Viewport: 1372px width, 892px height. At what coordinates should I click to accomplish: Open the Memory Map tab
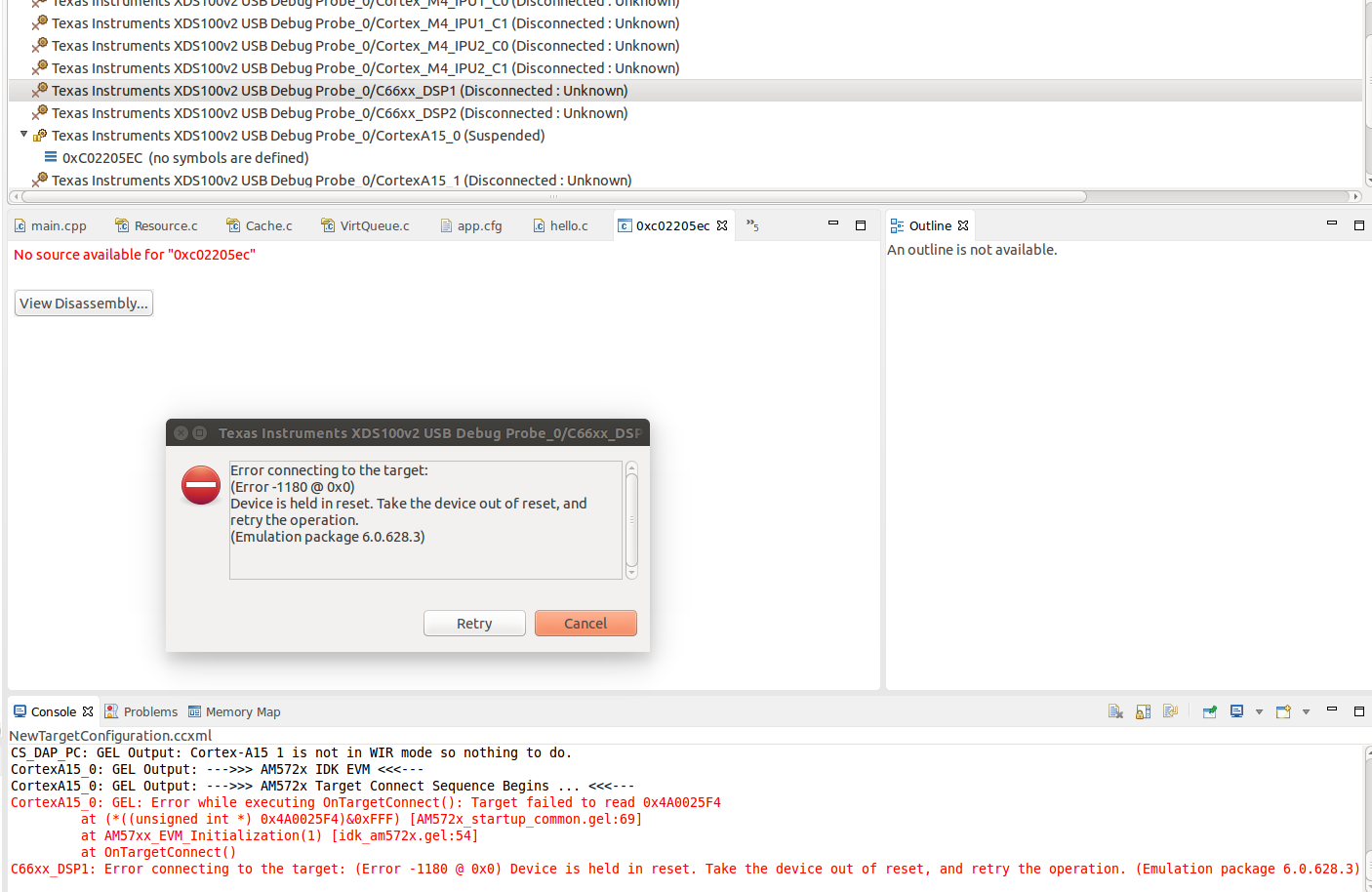tap(234, 711)
